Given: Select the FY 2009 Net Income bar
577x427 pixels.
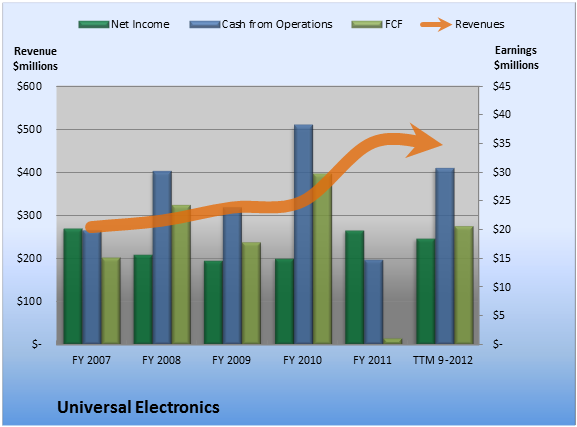Looking at the screenshot, I should [x=213, y=303].
